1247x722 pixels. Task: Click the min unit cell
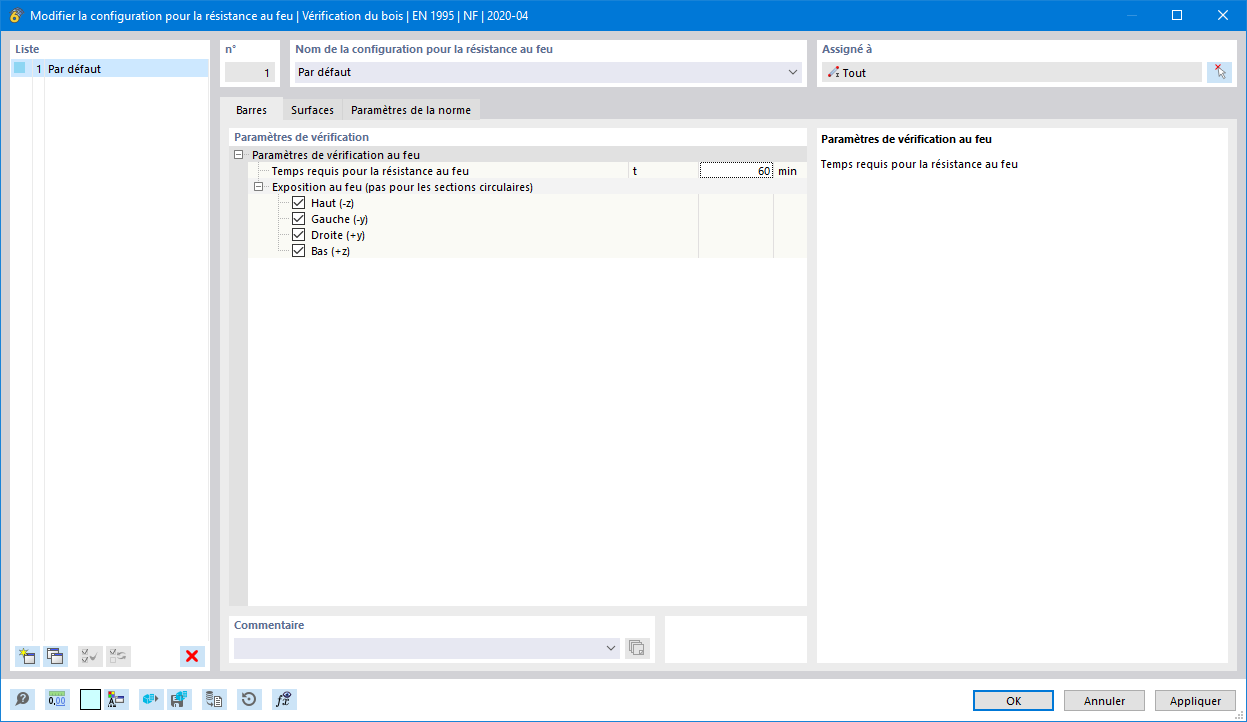coord(788,171)
